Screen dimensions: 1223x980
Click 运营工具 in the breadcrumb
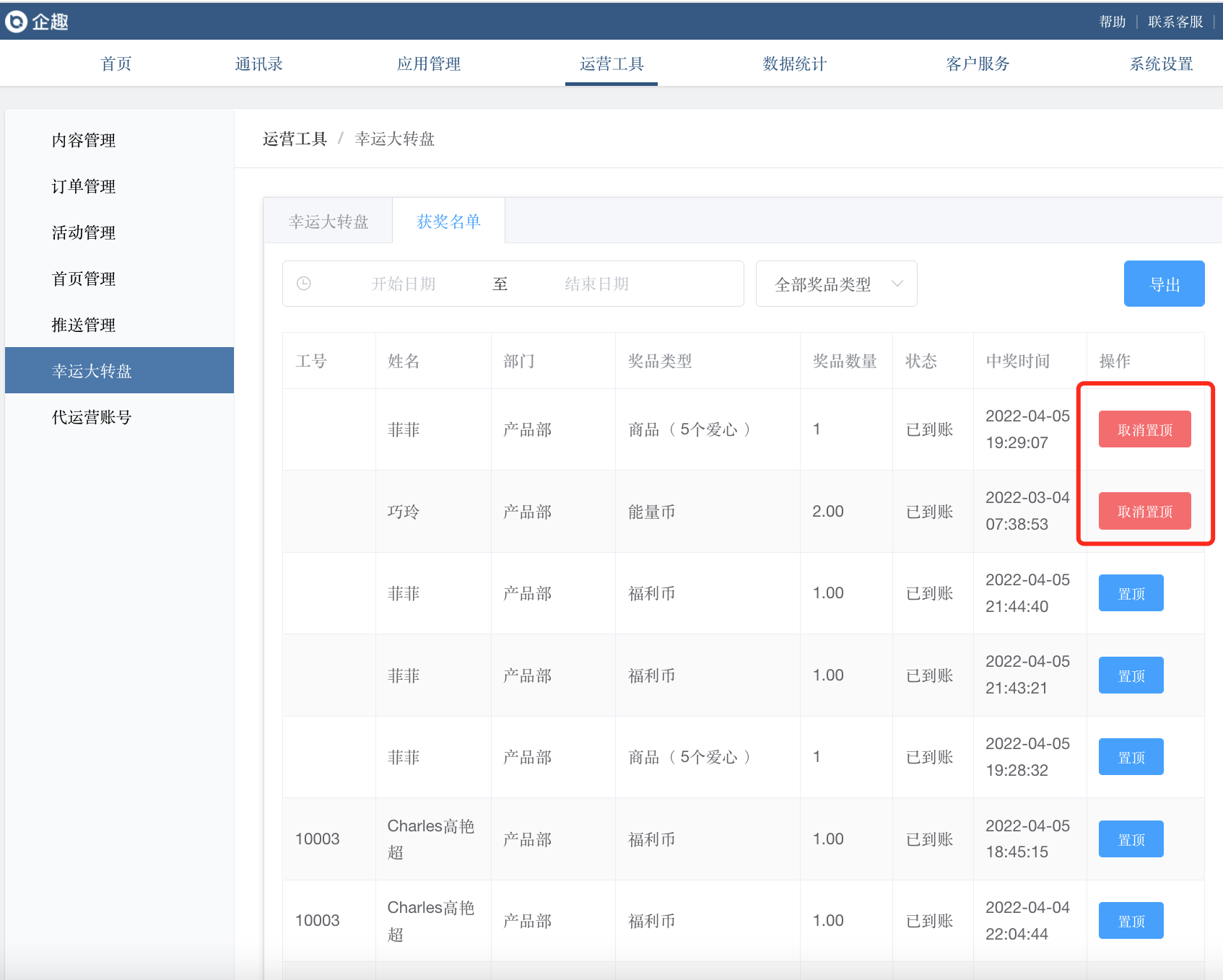tap(295, 139)
